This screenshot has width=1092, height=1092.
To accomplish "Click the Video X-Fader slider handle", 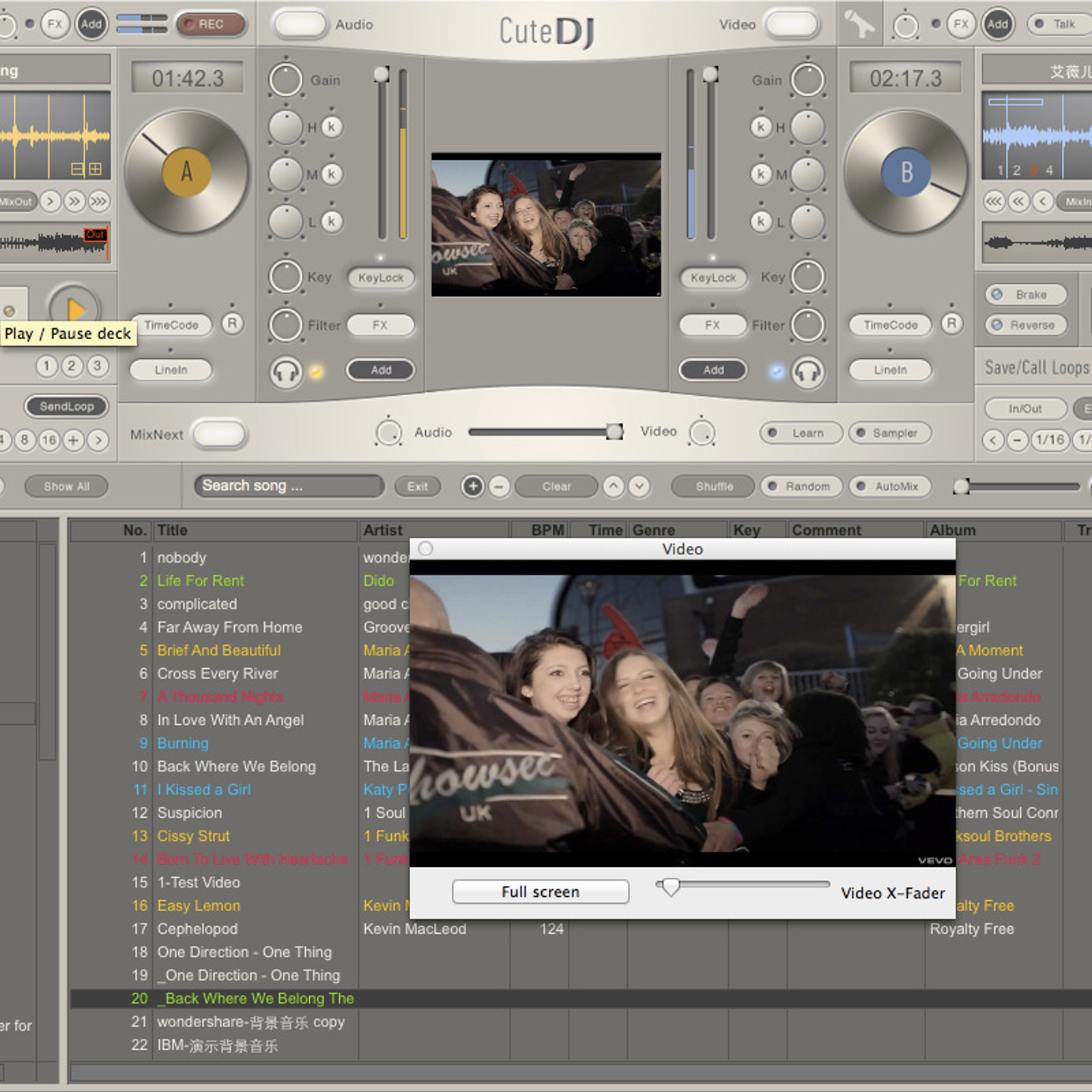I will (x=671, y=887).
